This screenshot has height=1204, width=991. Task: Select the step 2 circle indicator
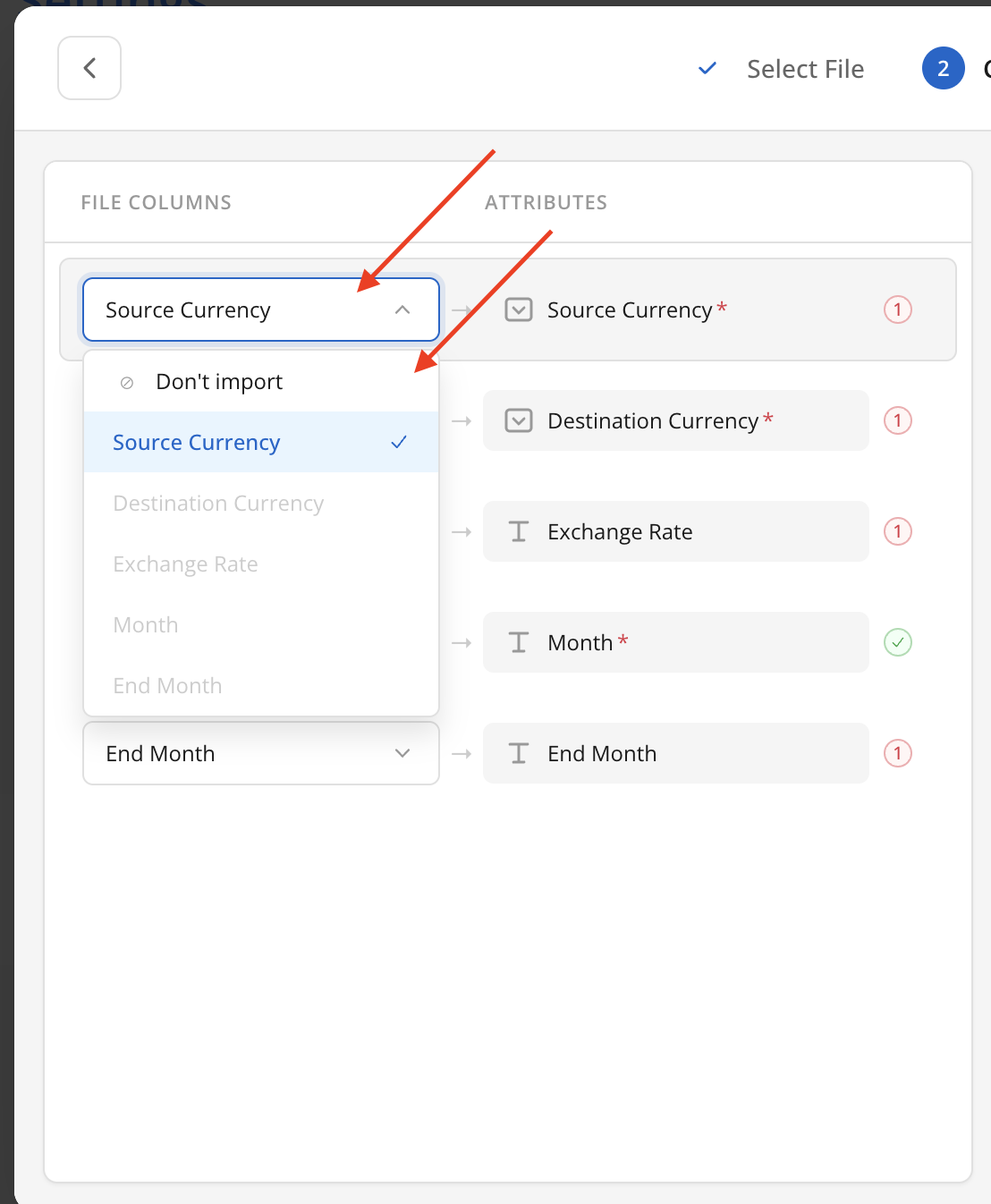click(943, 68)
